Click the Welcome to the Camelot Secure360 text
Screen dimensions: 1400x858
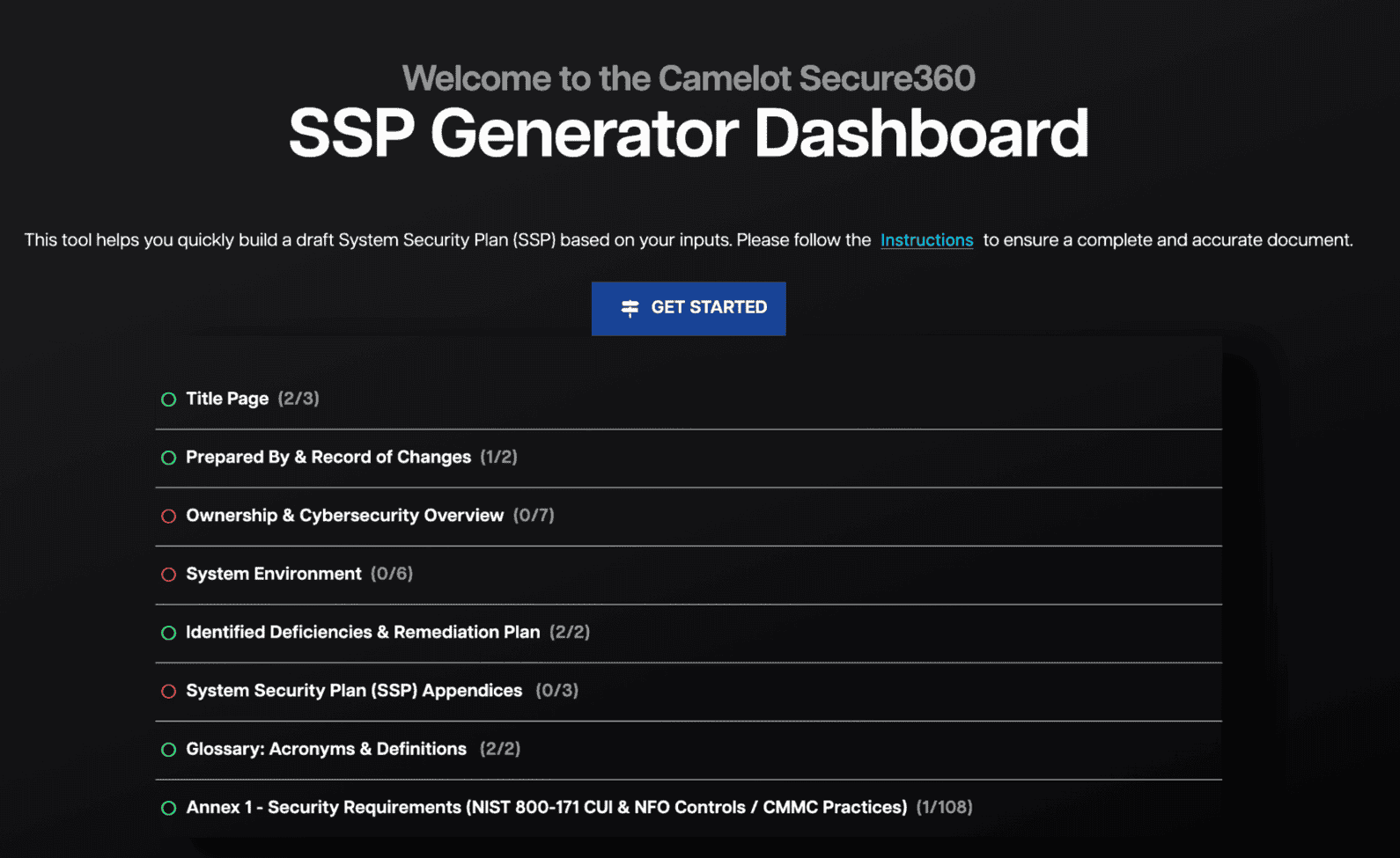(689, 78)
